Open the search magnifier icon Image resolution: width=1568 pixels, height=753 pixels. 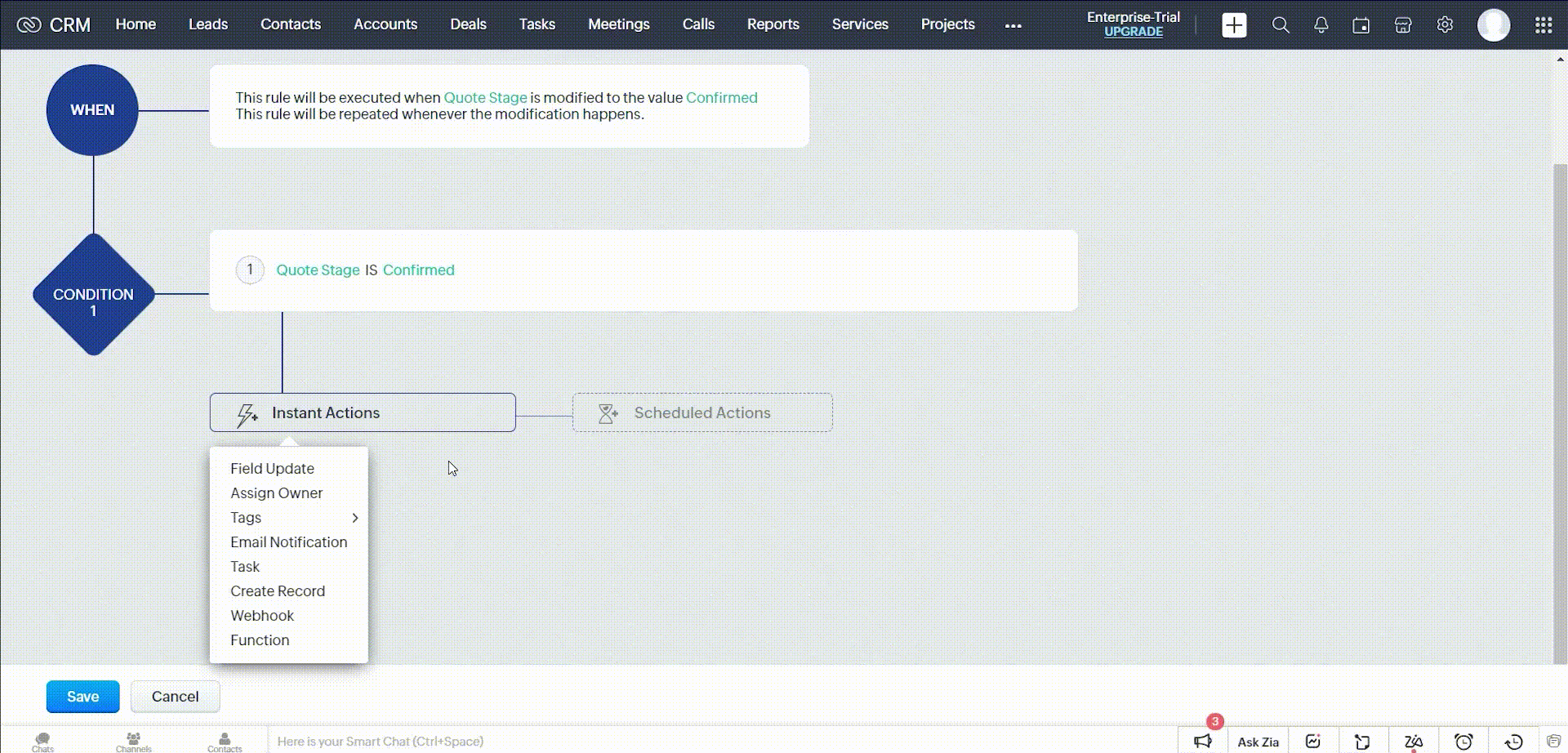(1281, 25)
